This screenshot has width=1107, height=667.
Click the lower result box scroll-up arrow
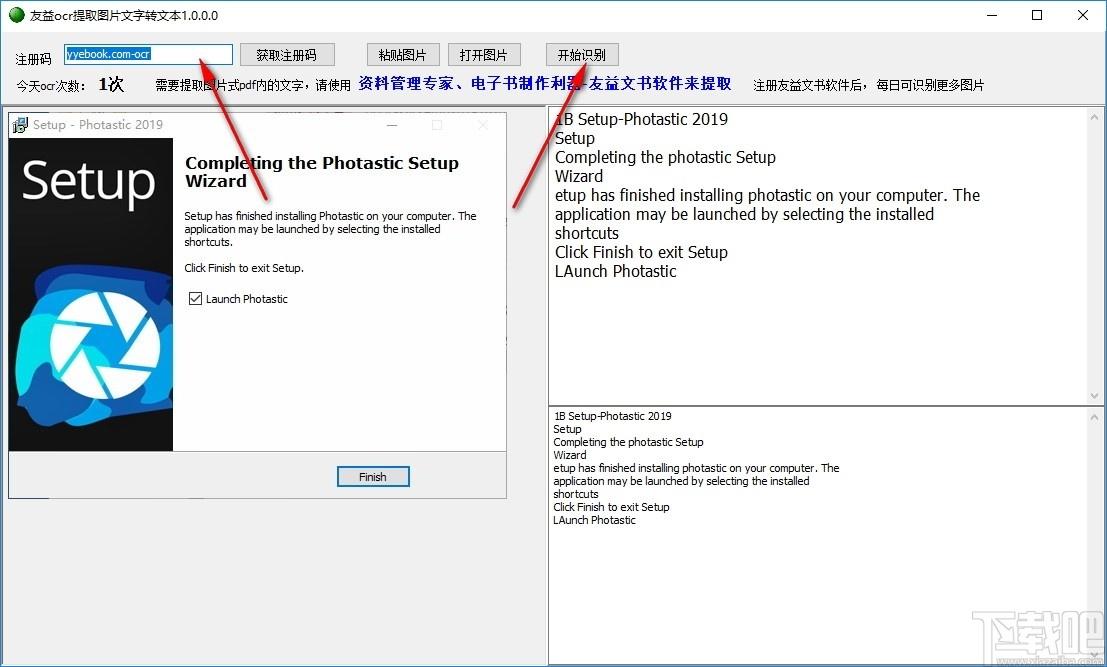[x=1095, y=417]
